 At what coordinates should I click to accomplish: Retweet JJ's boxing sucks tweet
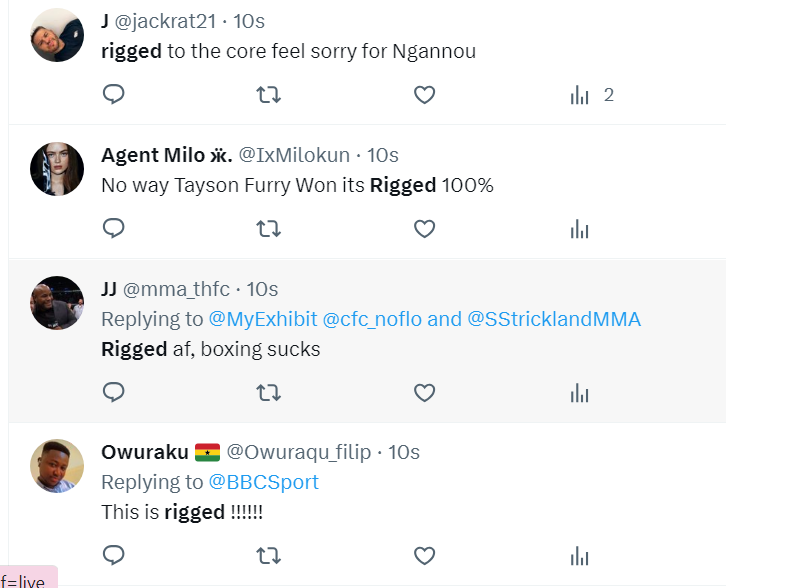coord(268,392)
